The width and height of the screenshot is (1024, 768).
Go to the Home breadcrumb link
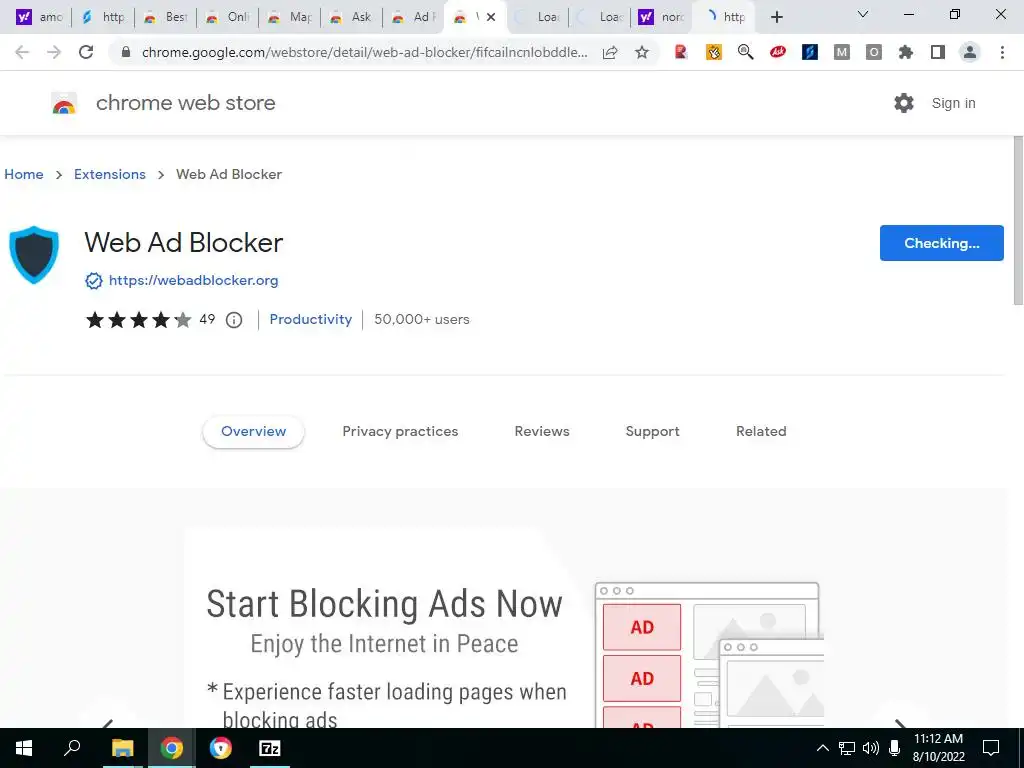[x=24, y=174]
